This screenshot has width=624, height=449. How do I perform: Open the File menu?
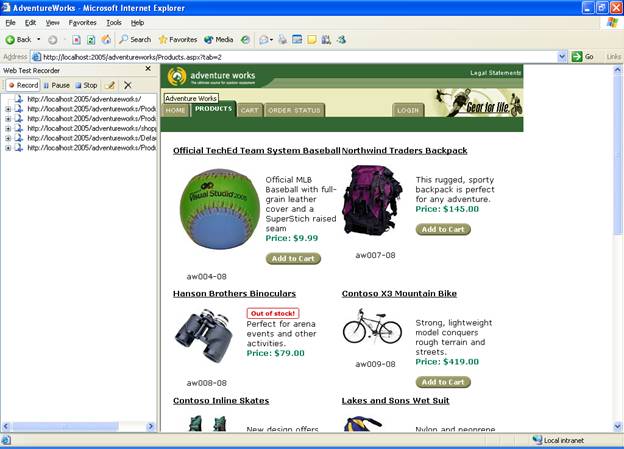click(x=10, y=23)
